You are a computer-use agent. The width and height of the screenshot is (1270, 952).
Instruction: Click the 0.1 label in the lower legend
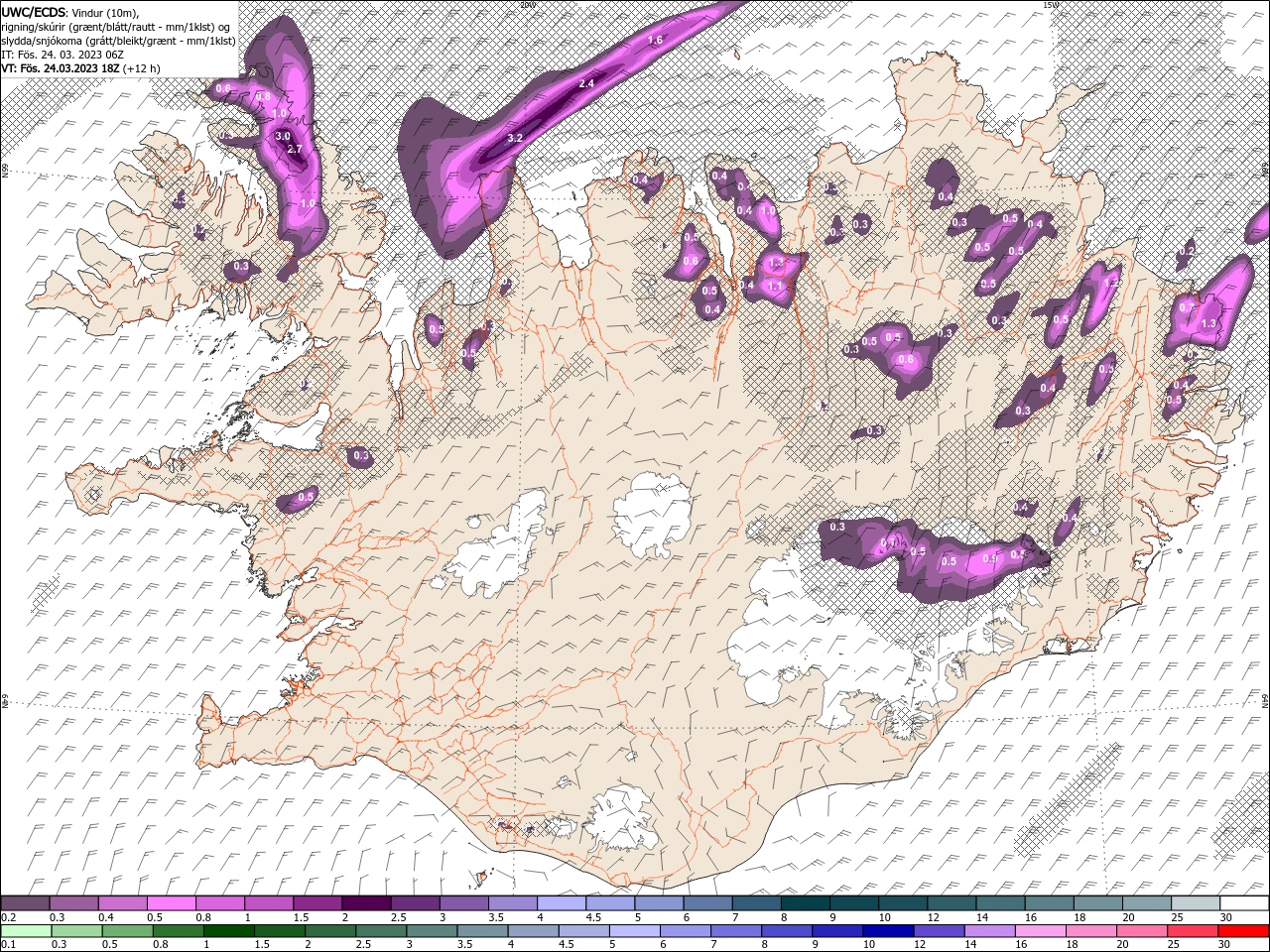[x=8, y=944]
